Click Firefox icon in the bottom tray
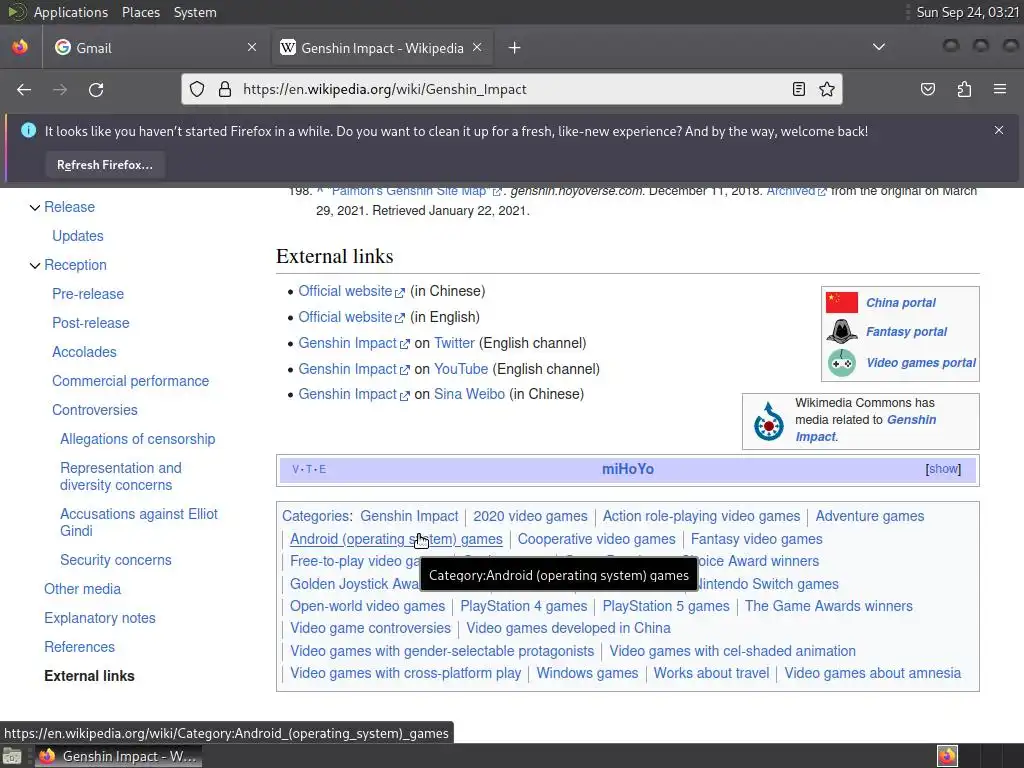The height and width of the screenshot is (768, 1024). click(x=948, y=756)
